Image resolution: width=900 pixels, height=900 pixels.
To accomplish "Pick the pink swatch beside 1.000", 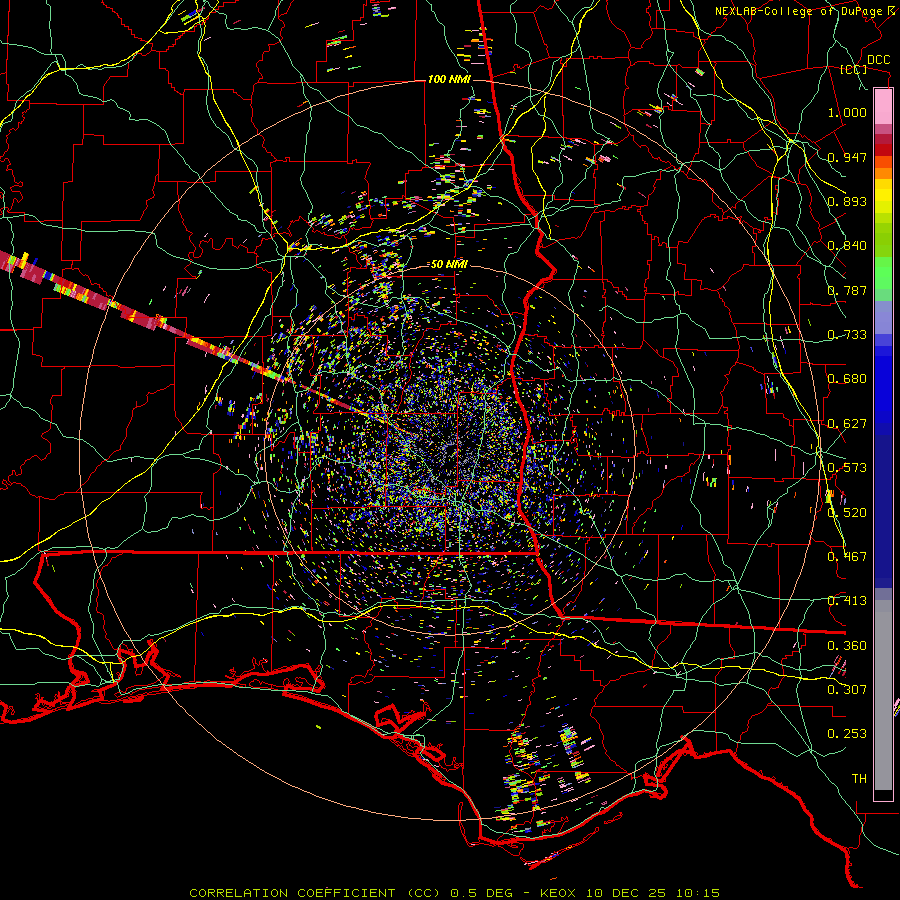I will (883, 107).
